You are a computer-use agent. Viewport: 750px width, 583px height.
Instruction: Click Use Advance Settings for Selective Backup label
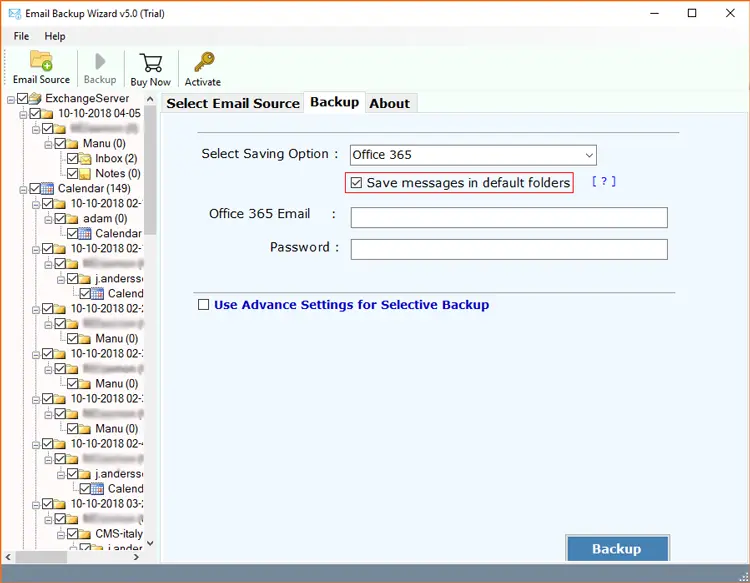coord(352,305)
